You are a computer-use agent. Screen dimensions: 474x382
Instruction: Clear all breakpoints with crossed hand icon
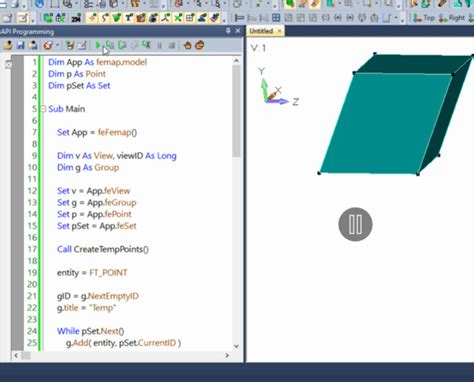pyautogui.click(x=199, y=45)
